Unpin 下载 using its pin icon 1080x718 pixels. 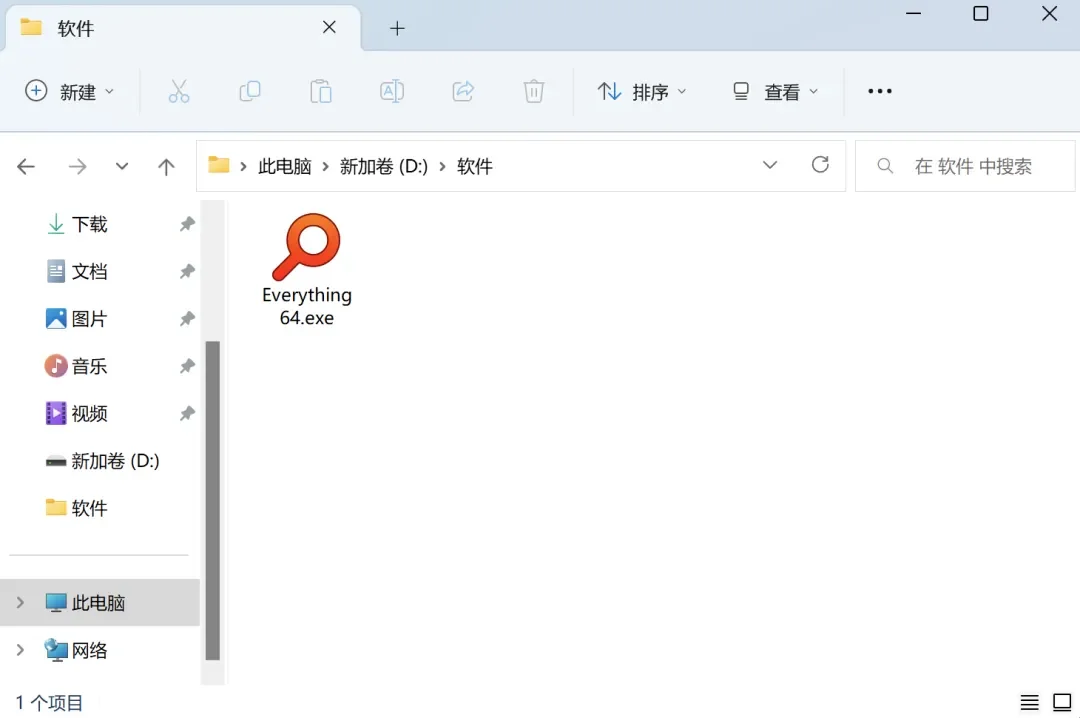coord(187,224)
